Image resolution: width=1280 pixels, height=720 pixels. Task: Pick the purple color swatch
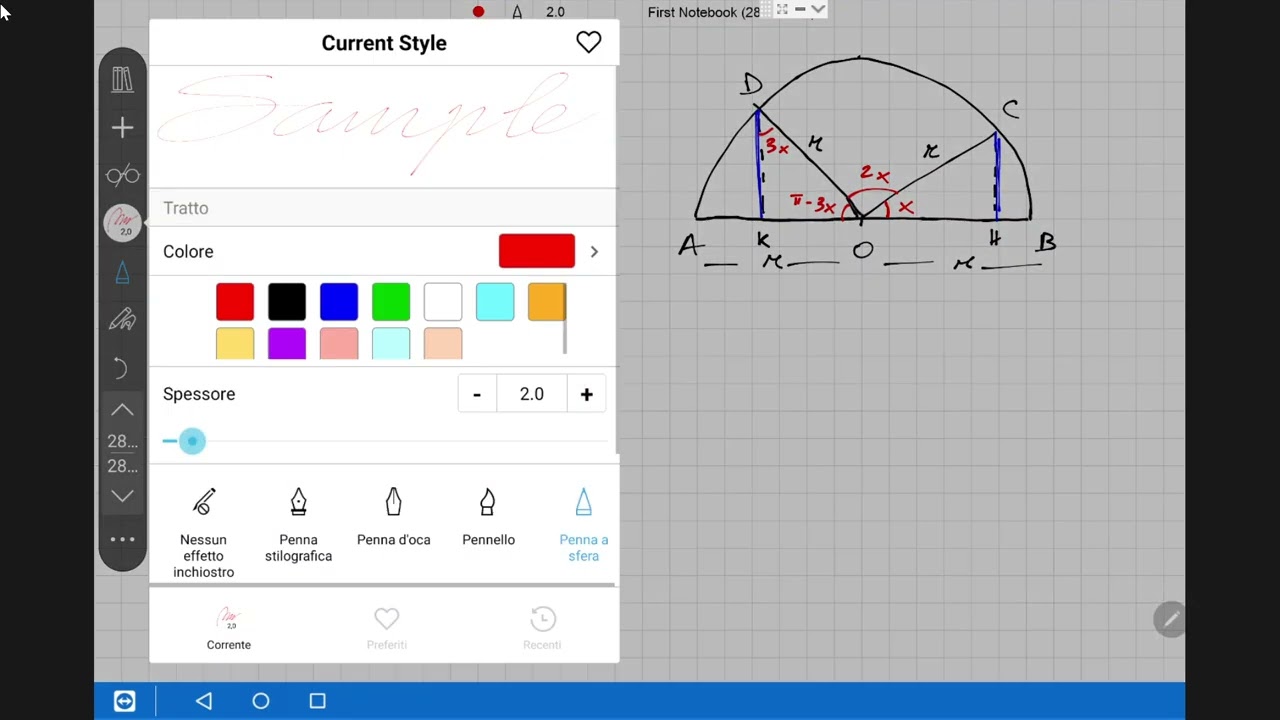click(287, 344)
